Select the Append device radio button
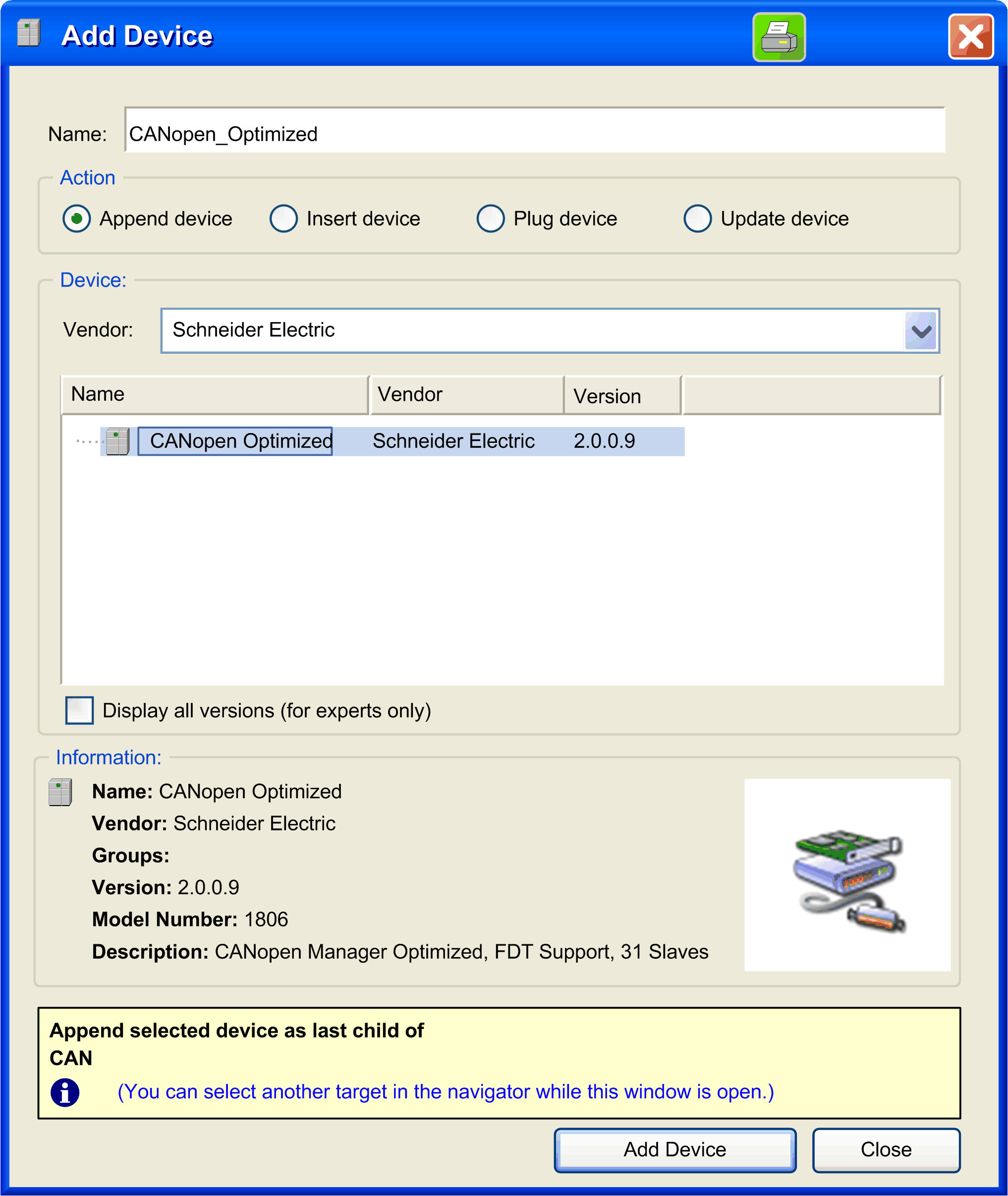The height and width of the screenshot is (1196, 1008). click(x=77, y=219)
